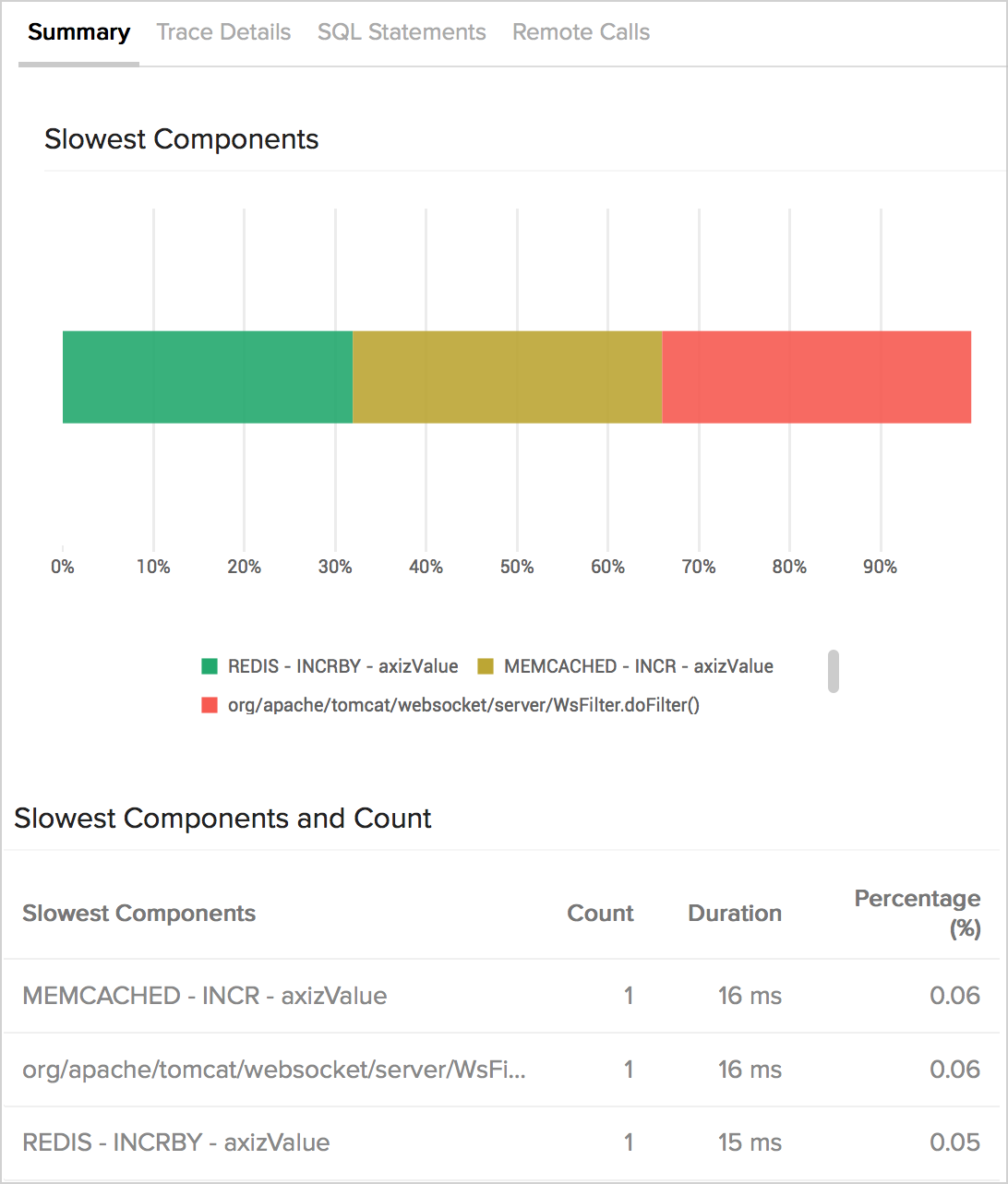Select the org/apache/tomcat WsFi... table row

501,1070
